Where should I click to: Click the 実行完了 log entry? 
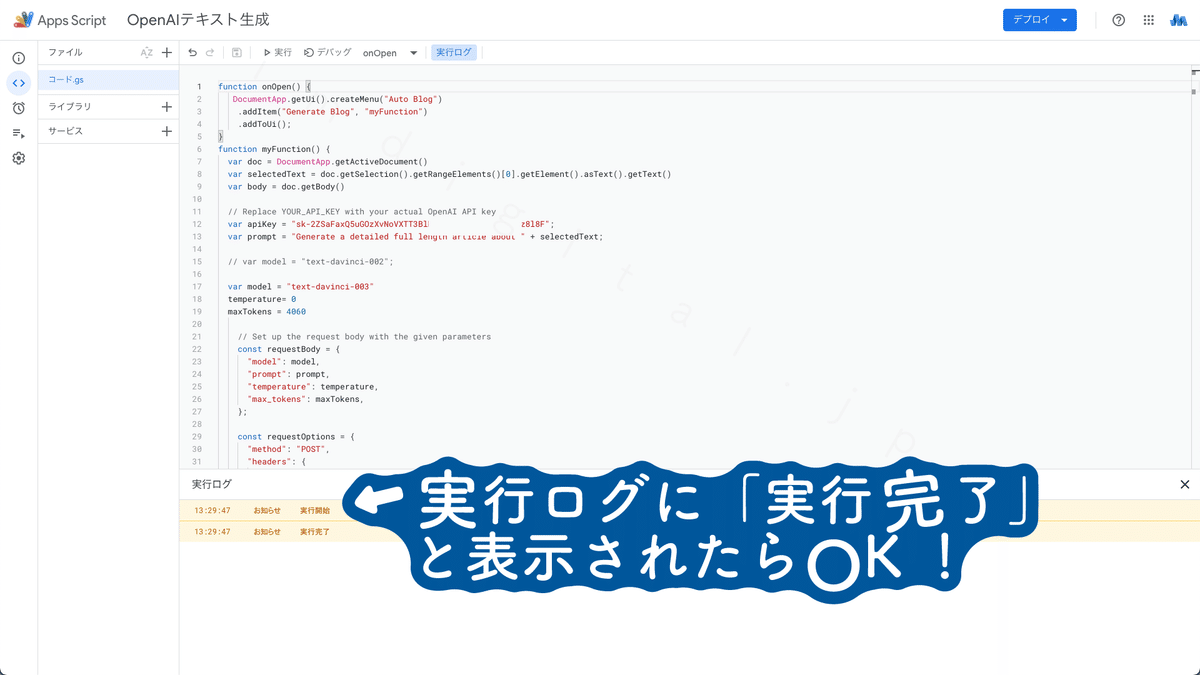tap(315, 532)
